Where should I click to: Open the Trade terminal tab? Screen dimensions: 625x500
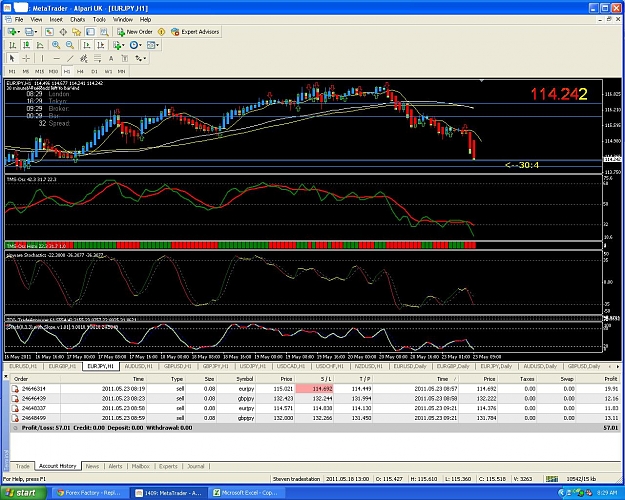[x=22, y=466]
